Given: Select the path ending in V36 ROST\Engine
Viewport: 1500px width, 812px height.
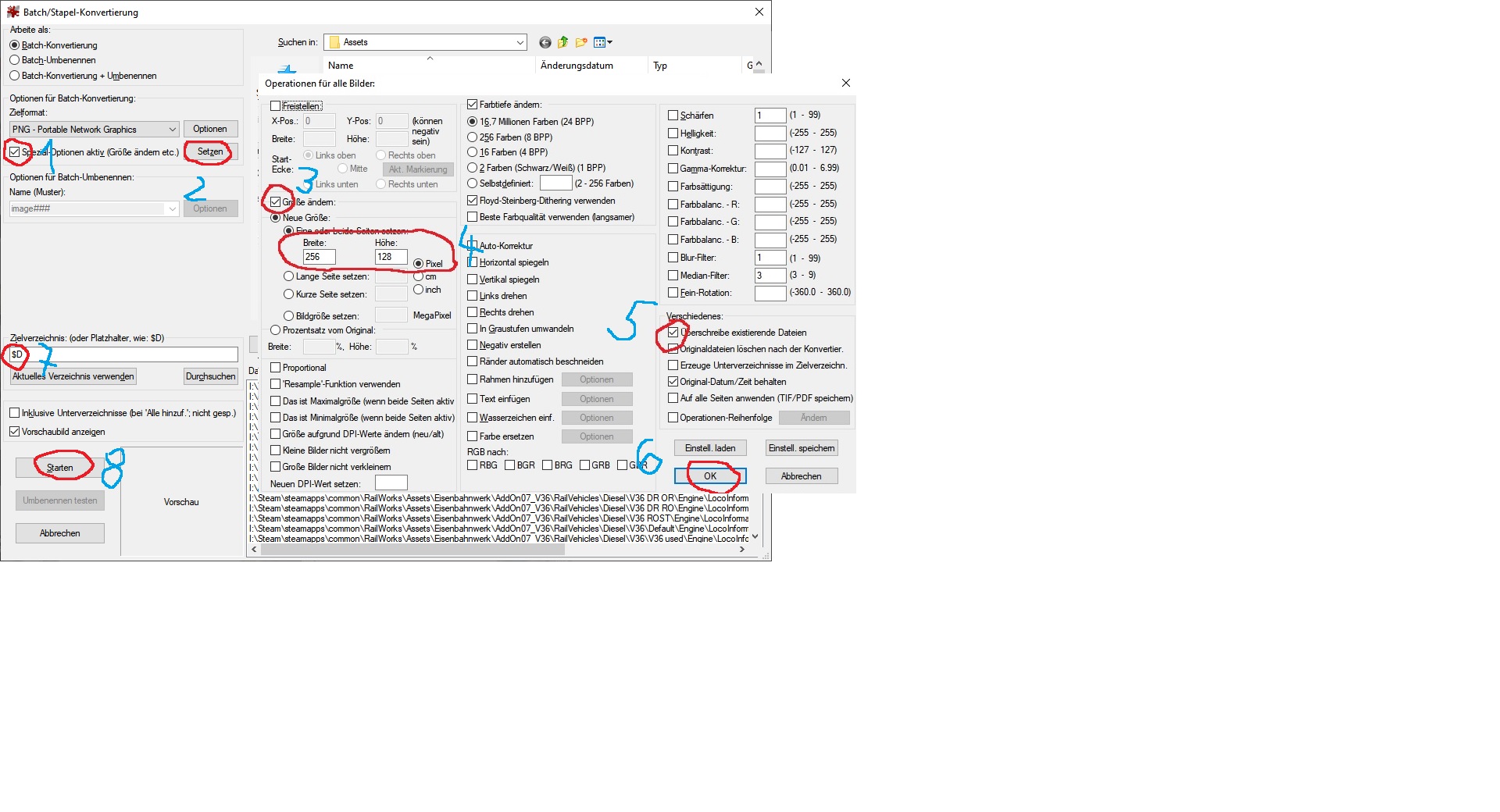Looking at the screenshot, I should point(498,518).
